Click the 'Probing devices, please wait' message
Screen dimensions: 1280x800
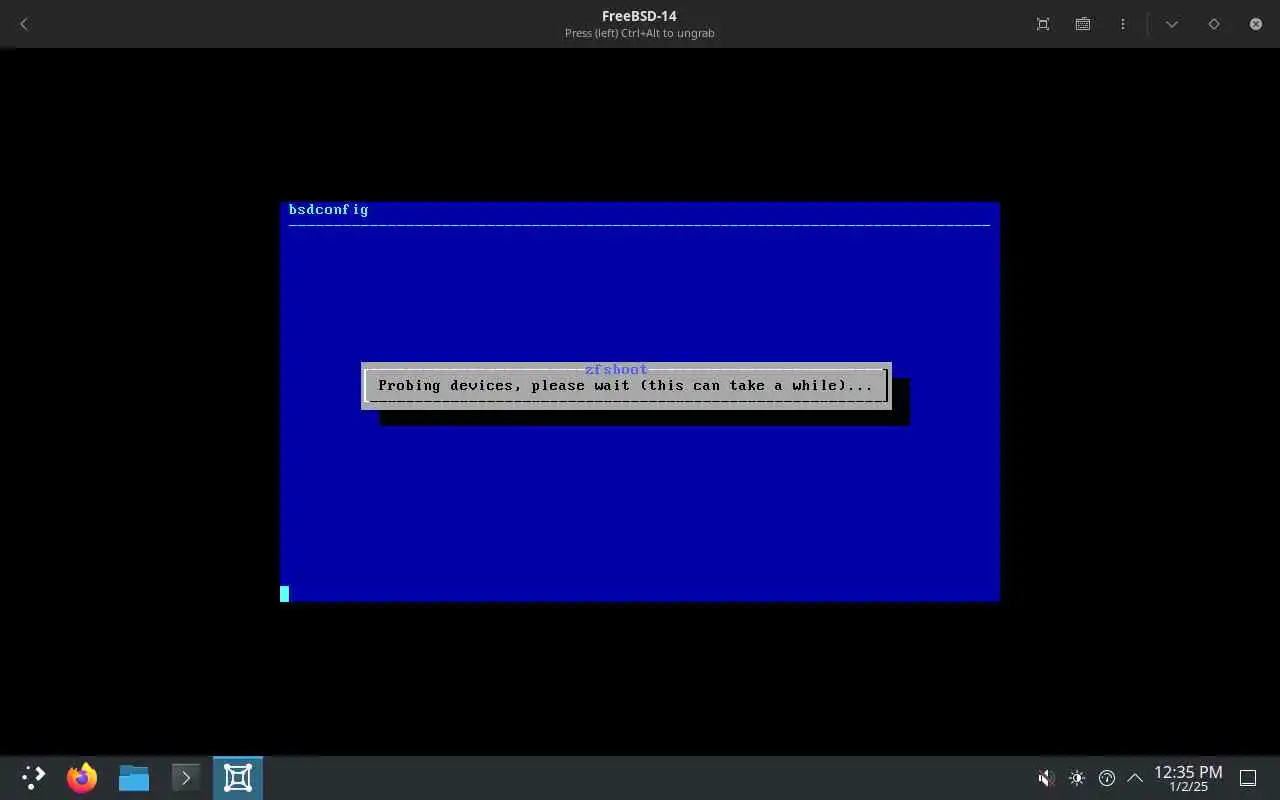pyautogui.click(x=625, y=385)
